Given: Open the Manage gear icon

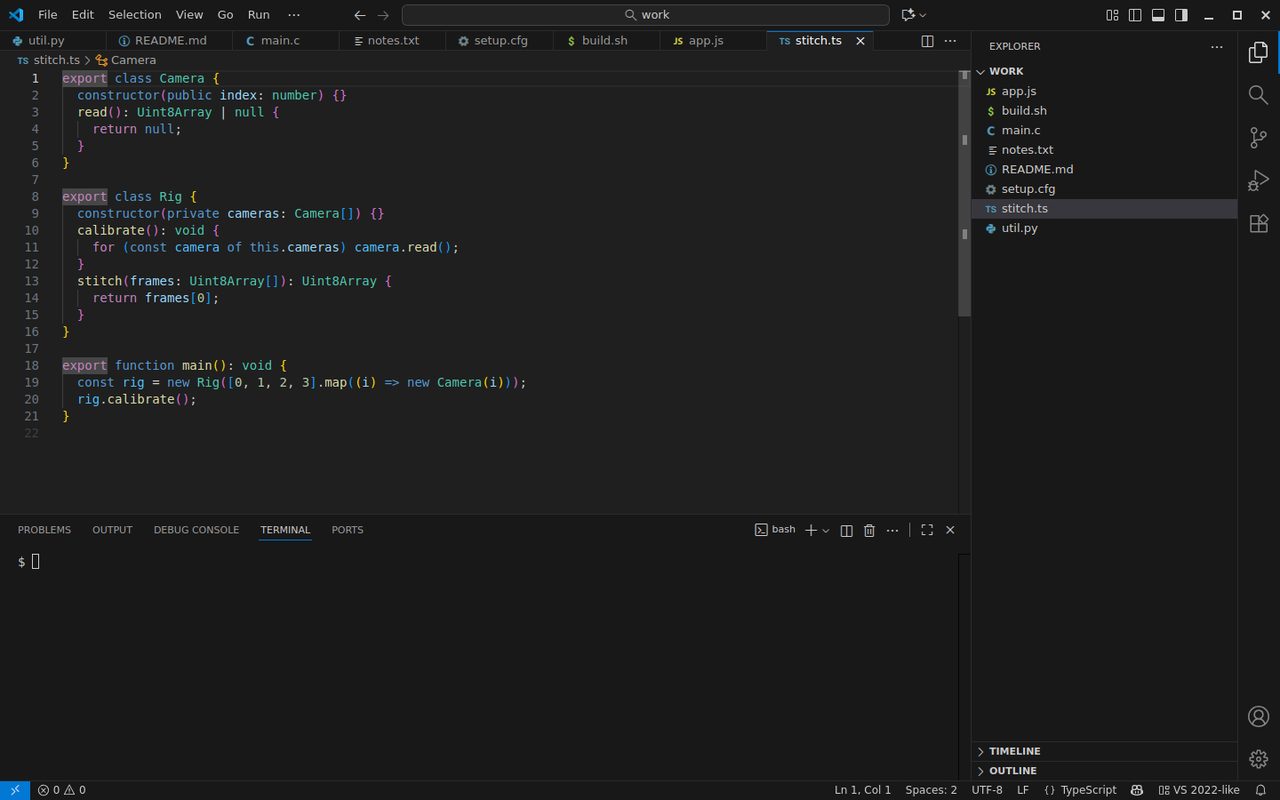Looking at the screenshot, I should click(1258, 759).
